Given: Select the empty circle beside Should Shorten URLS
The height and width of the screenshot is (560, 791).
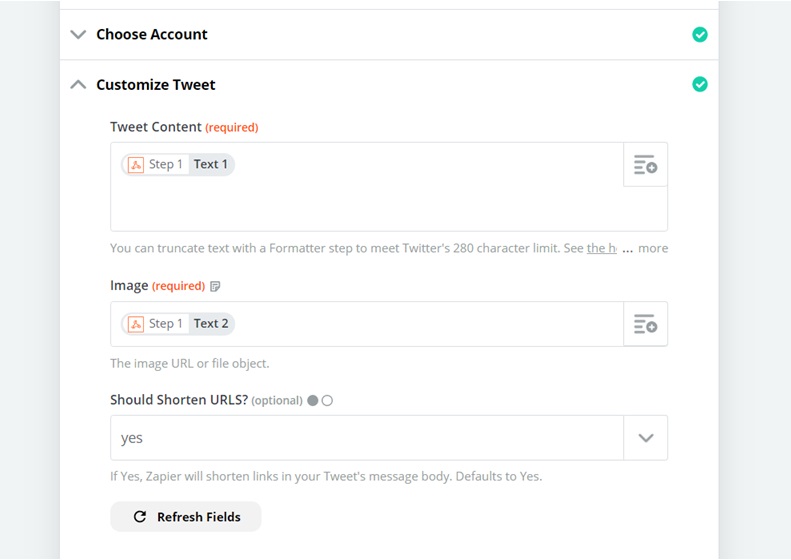Looking at the screenshot, I should point(327,401).
